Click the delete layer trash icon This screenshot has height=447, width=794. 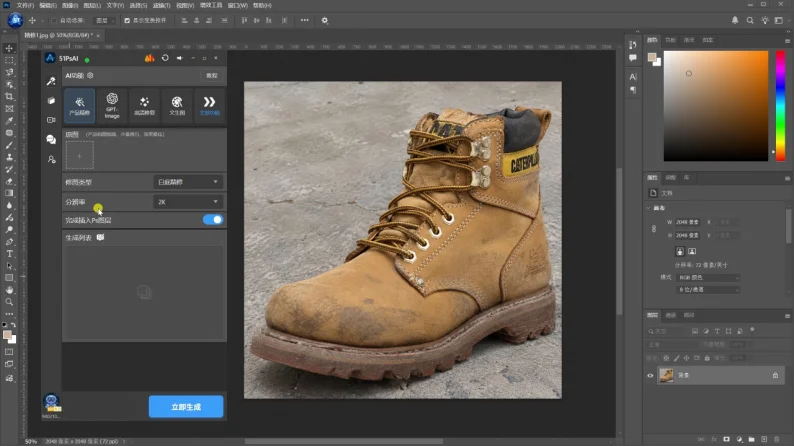[x=776, y=439]
